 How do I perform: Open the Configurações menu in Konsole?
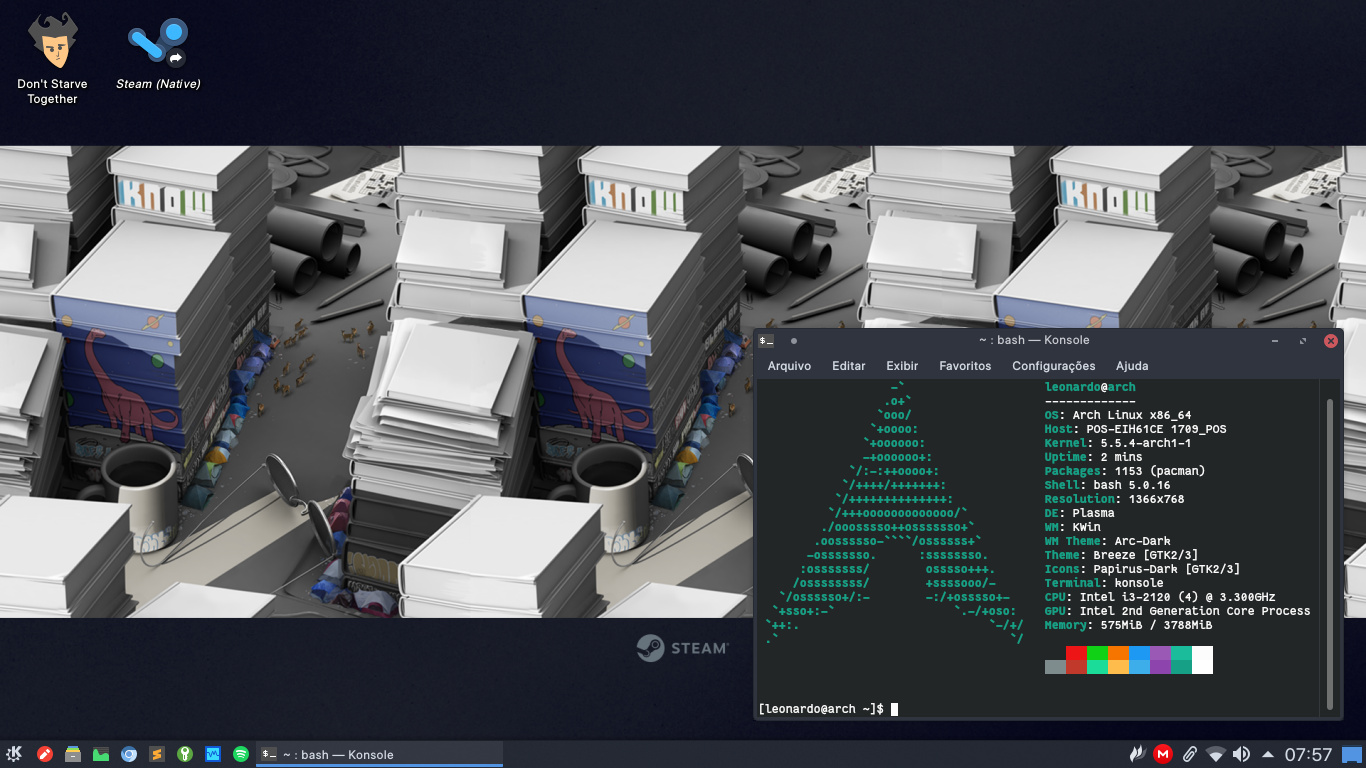1054,366
